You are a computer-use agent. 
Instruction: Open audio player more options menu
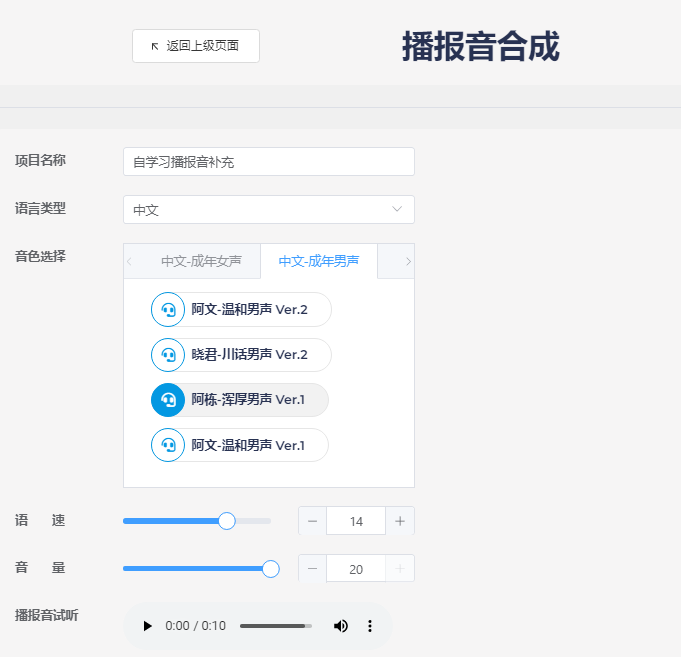coord(370,626)
